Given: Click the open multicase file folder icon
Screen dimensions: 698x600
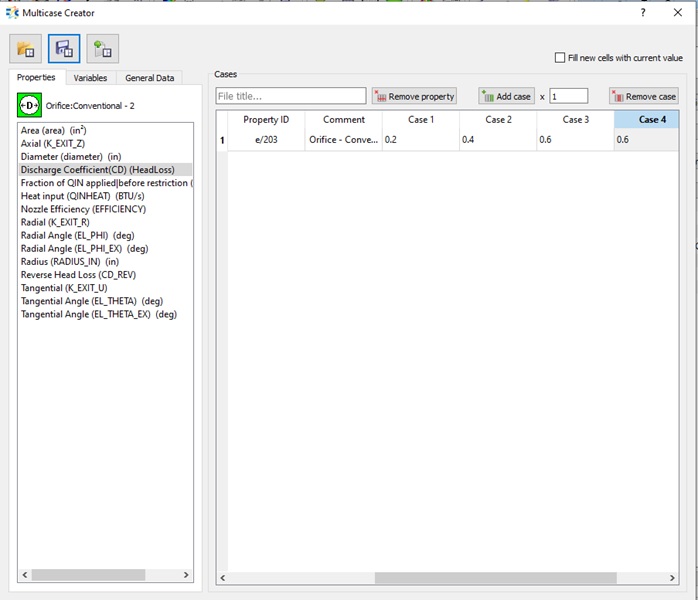Looking at the screenshot, I should [x=26, y=48].
